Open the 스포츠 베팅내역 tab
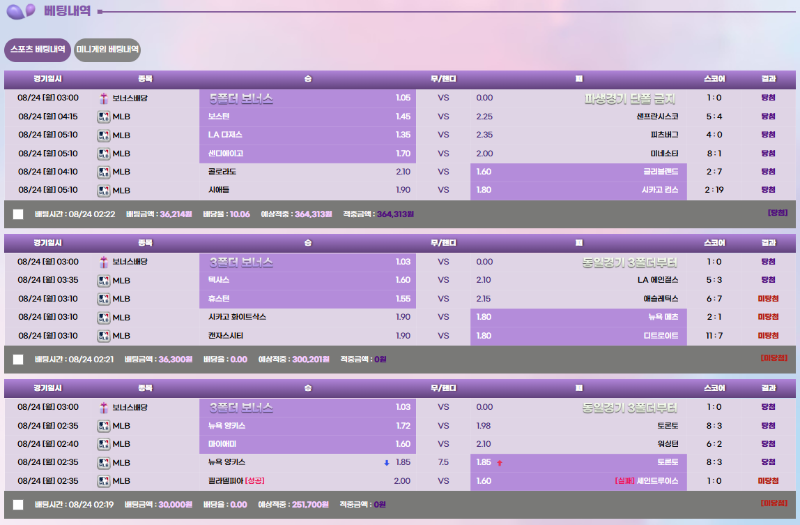Image resolution: width=800 pixels, height=525 pixels. [38, 49]
